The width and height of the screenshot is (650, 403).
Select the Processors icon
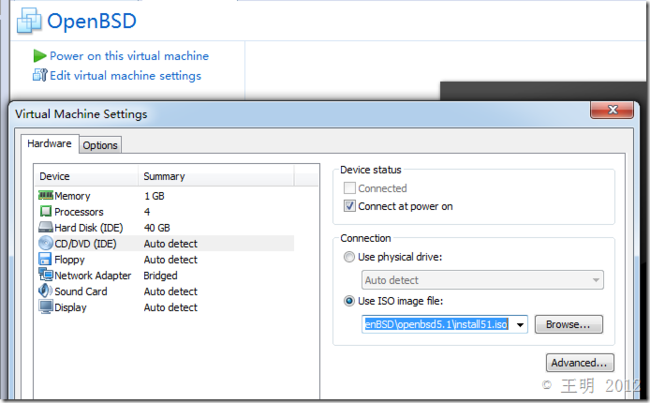[x=46, y=211]
